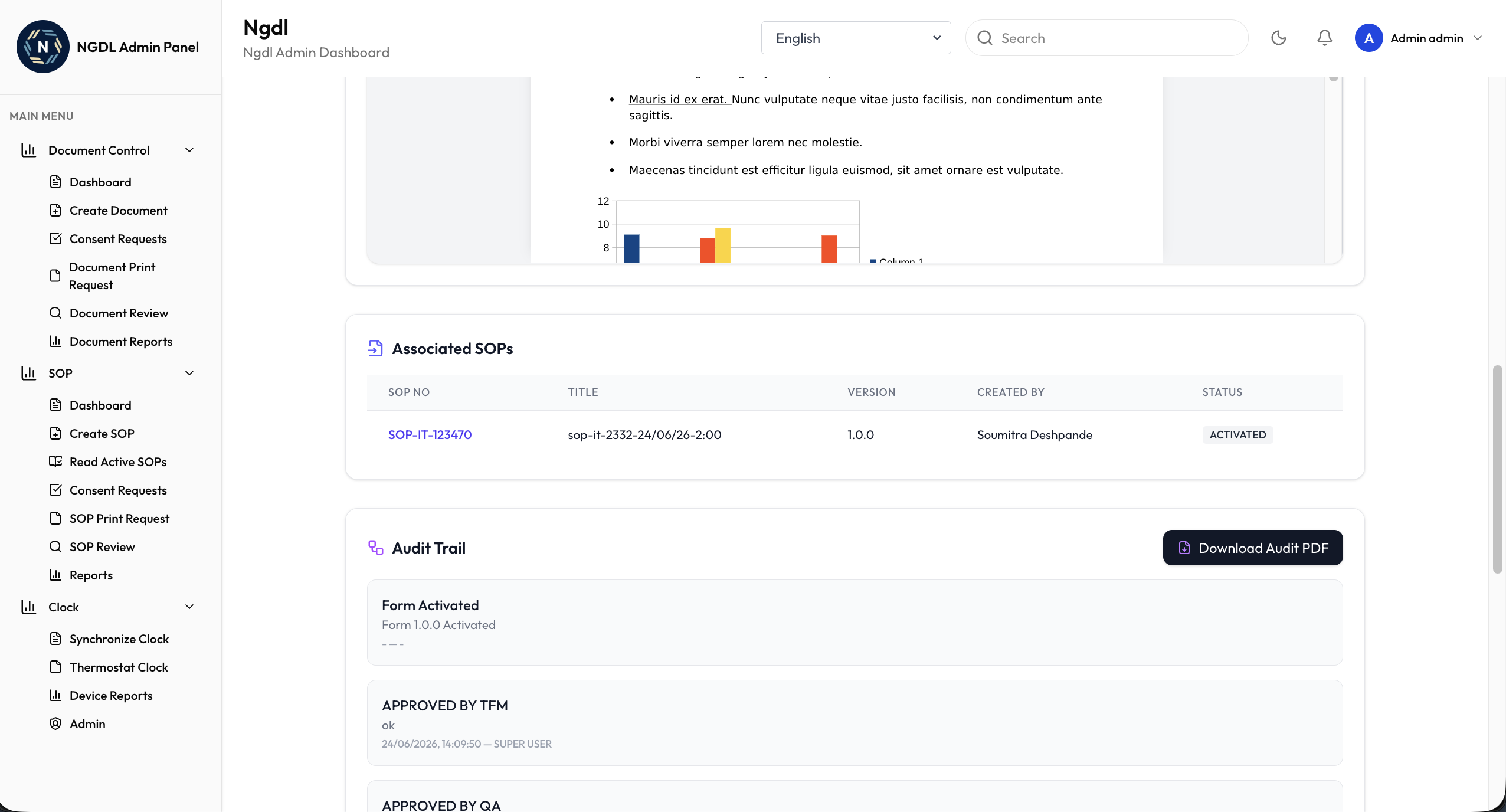The height and width of the screenshot is (812, 1506).
Task: Click the Create Document icon
Action: [55, 210]
